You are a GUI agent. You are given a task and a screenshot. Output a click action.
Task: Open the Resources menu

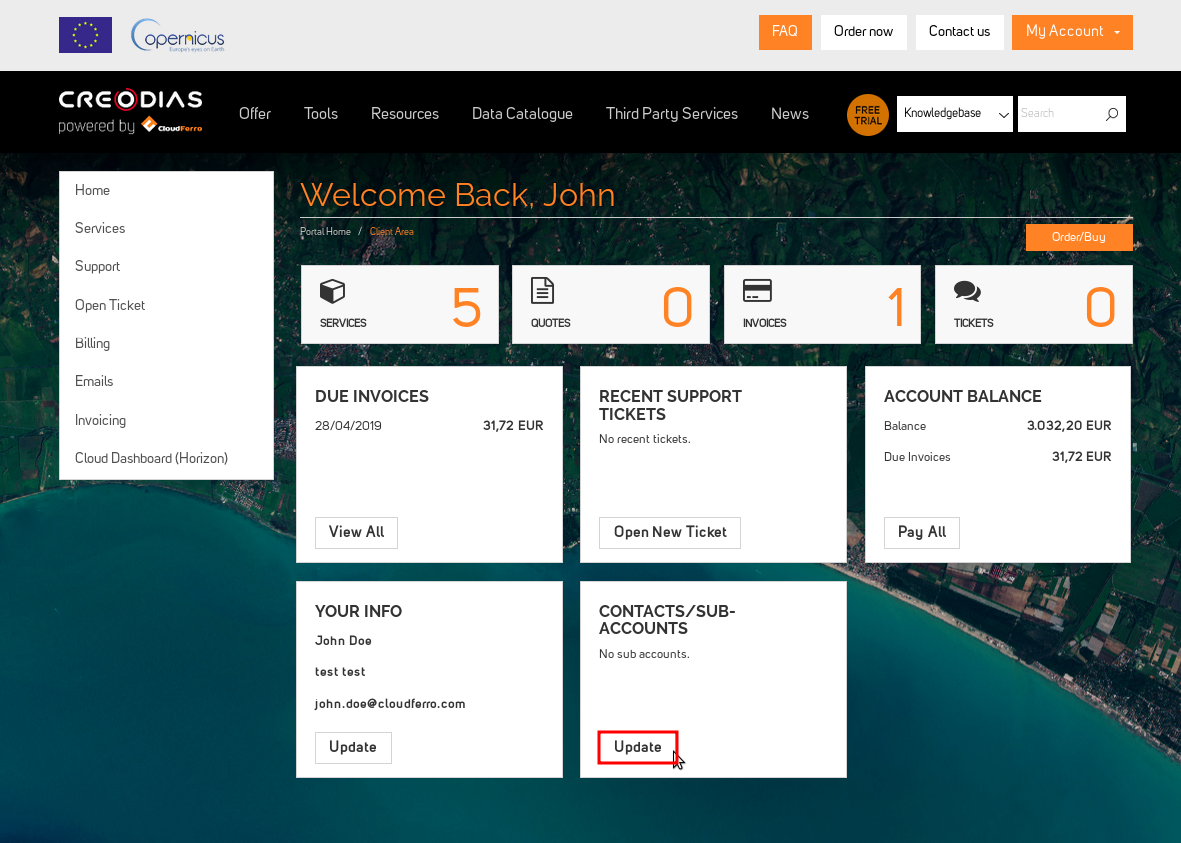click(404, 114)
